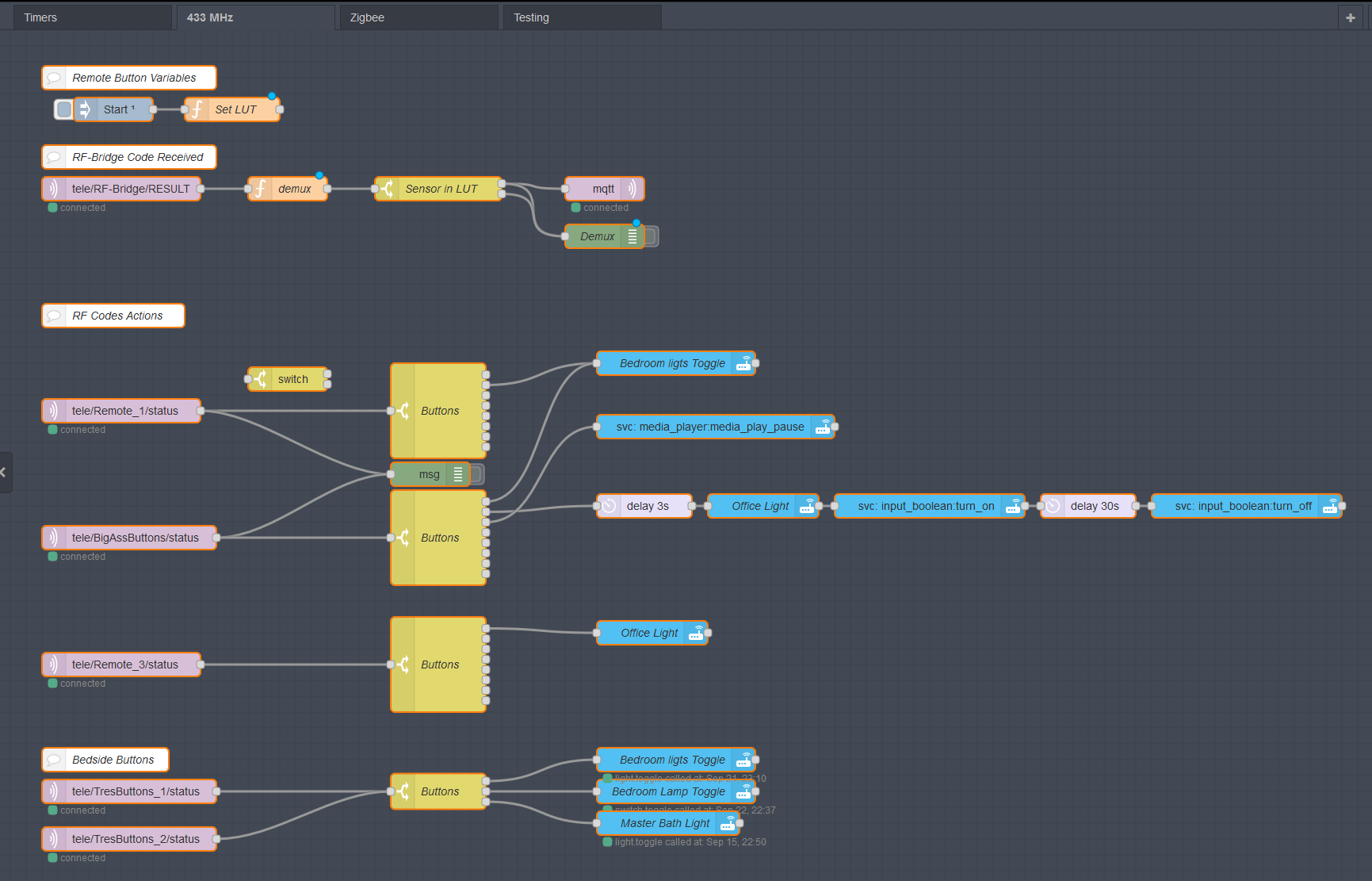The image size is (1372, 881).
Task: Switch to the Zigbee flow tab
Action: tap(418, 17)
